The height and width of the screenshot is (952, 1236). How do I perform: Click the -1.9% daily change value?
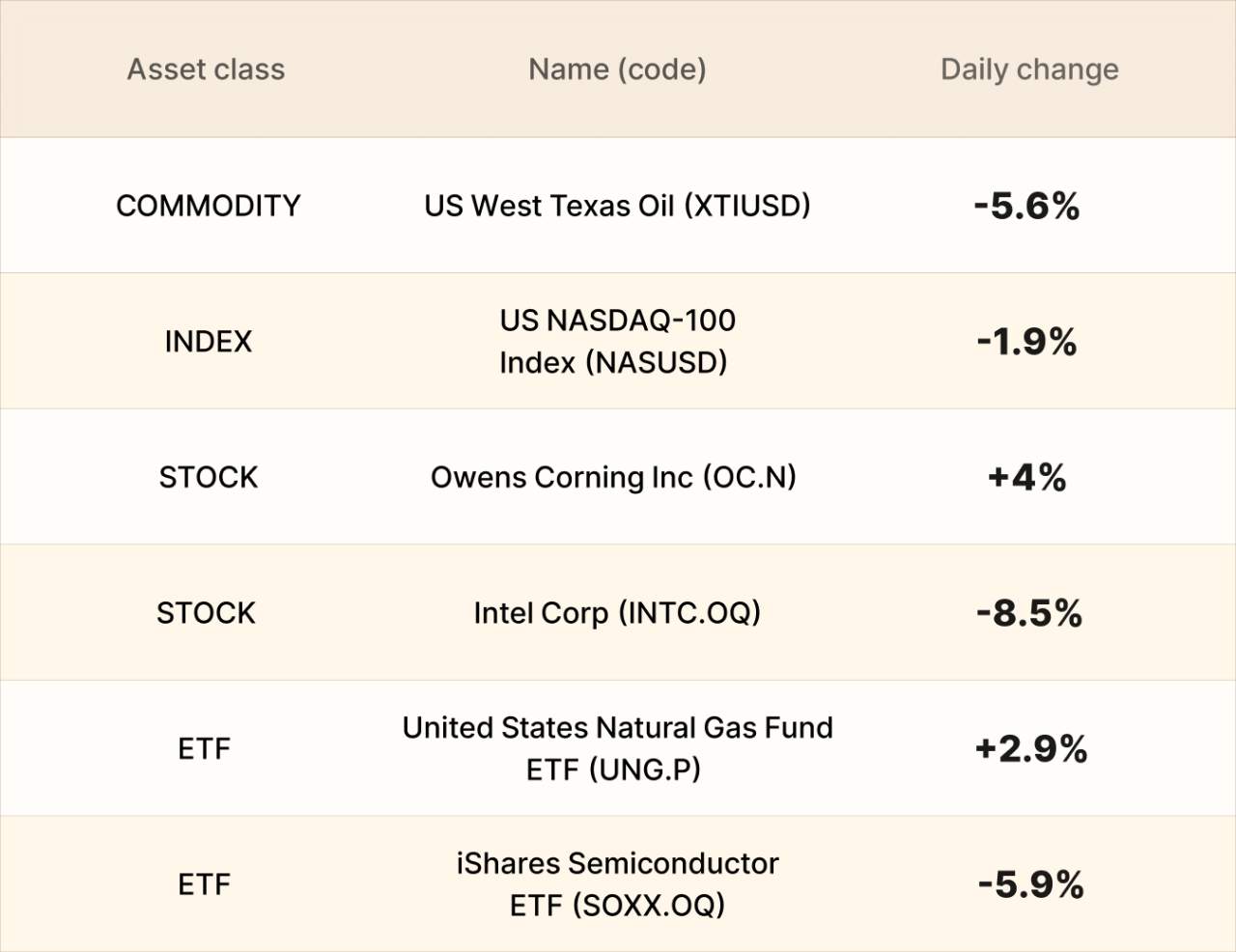[1026, 342]
